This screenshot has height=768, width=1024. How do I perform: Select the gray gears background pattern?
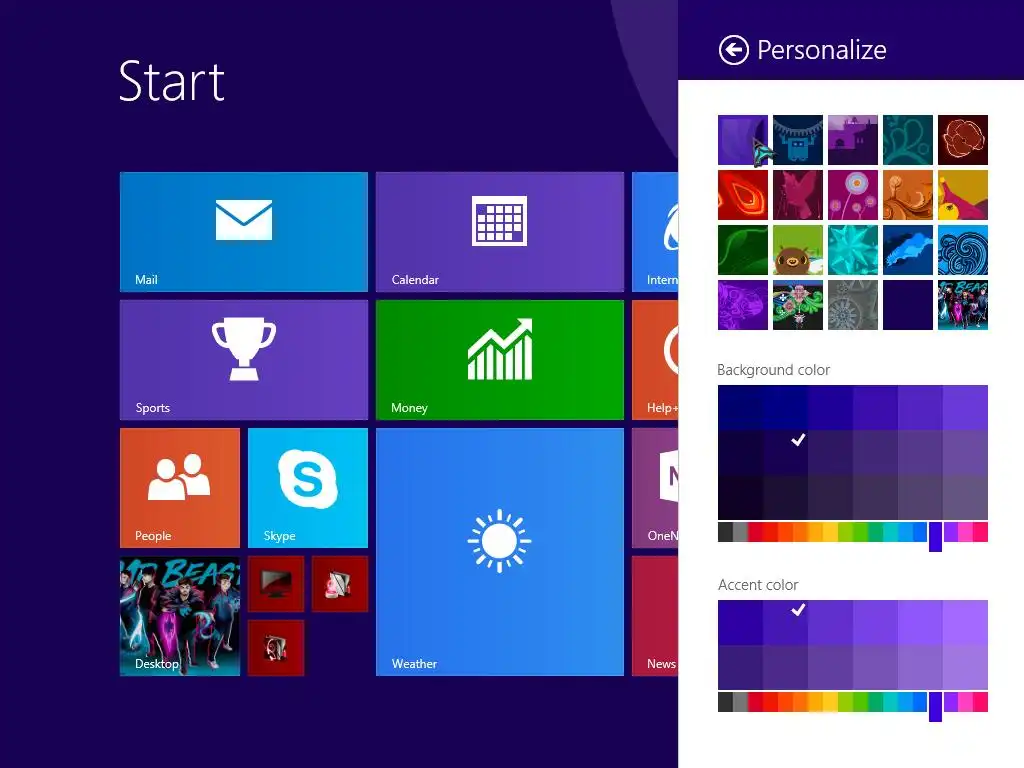pyautogui.click(x=852, y=305)
